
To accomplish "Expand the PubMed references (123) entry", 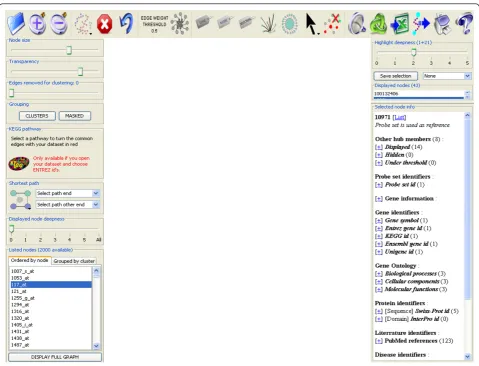I will [379, 341].
